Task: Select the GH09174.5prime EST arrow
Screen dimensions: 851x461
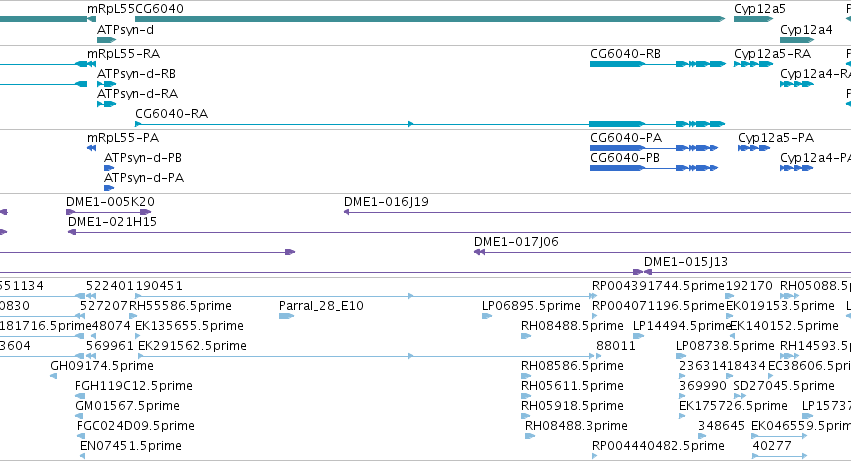Action: click(54, 376)
